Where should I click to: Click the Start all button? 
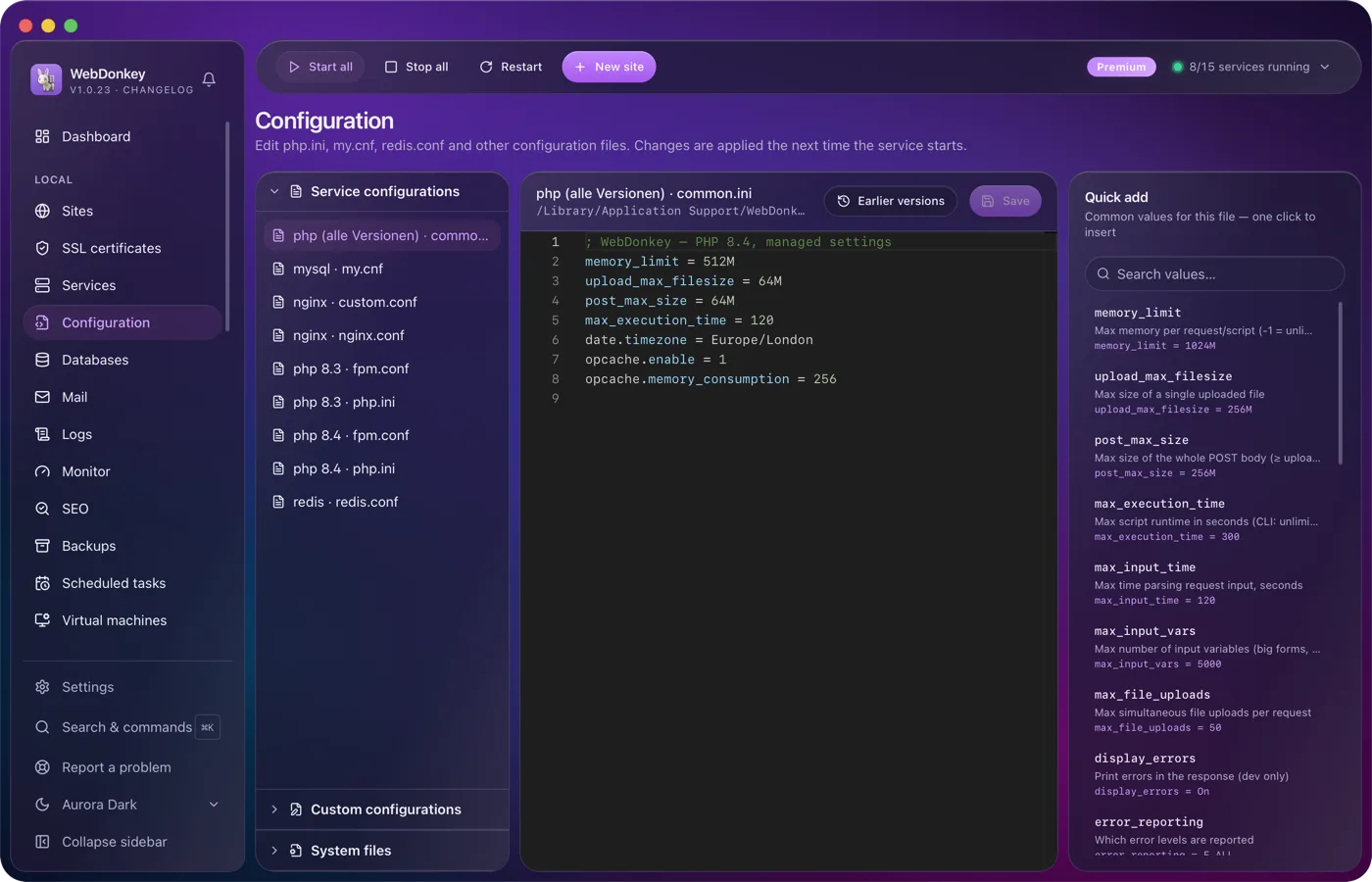(320, 67)
